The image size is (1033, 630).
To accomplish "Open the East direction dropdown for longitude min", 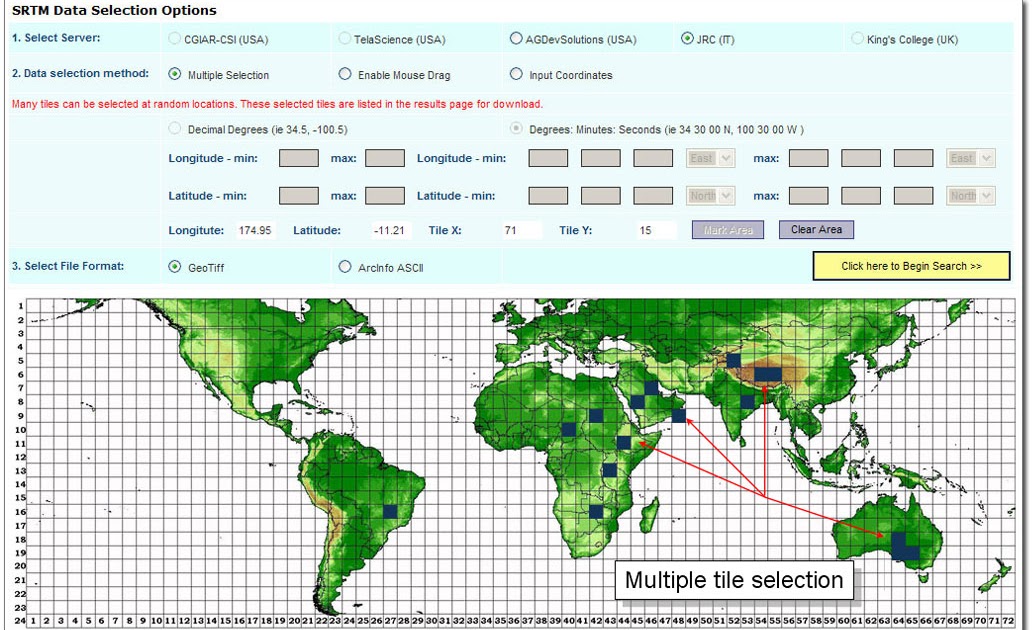I will coord(710,157).
